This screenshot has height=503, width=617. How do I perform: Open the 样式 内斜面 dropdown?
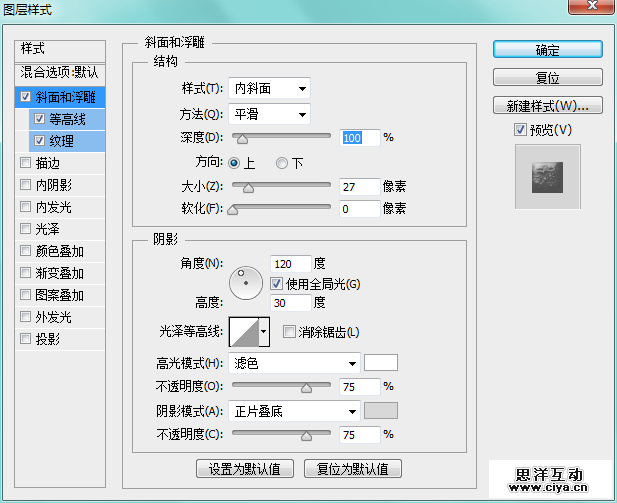[269, 89]
